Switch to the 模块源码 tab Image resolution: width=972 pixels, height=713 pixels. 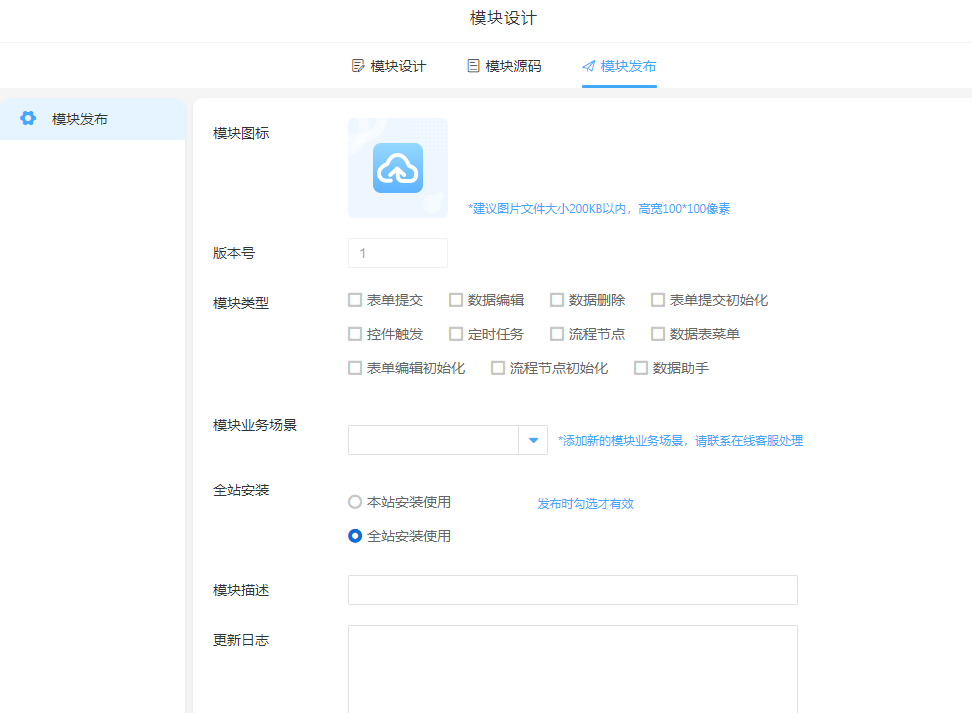click(x=504, y=66)
